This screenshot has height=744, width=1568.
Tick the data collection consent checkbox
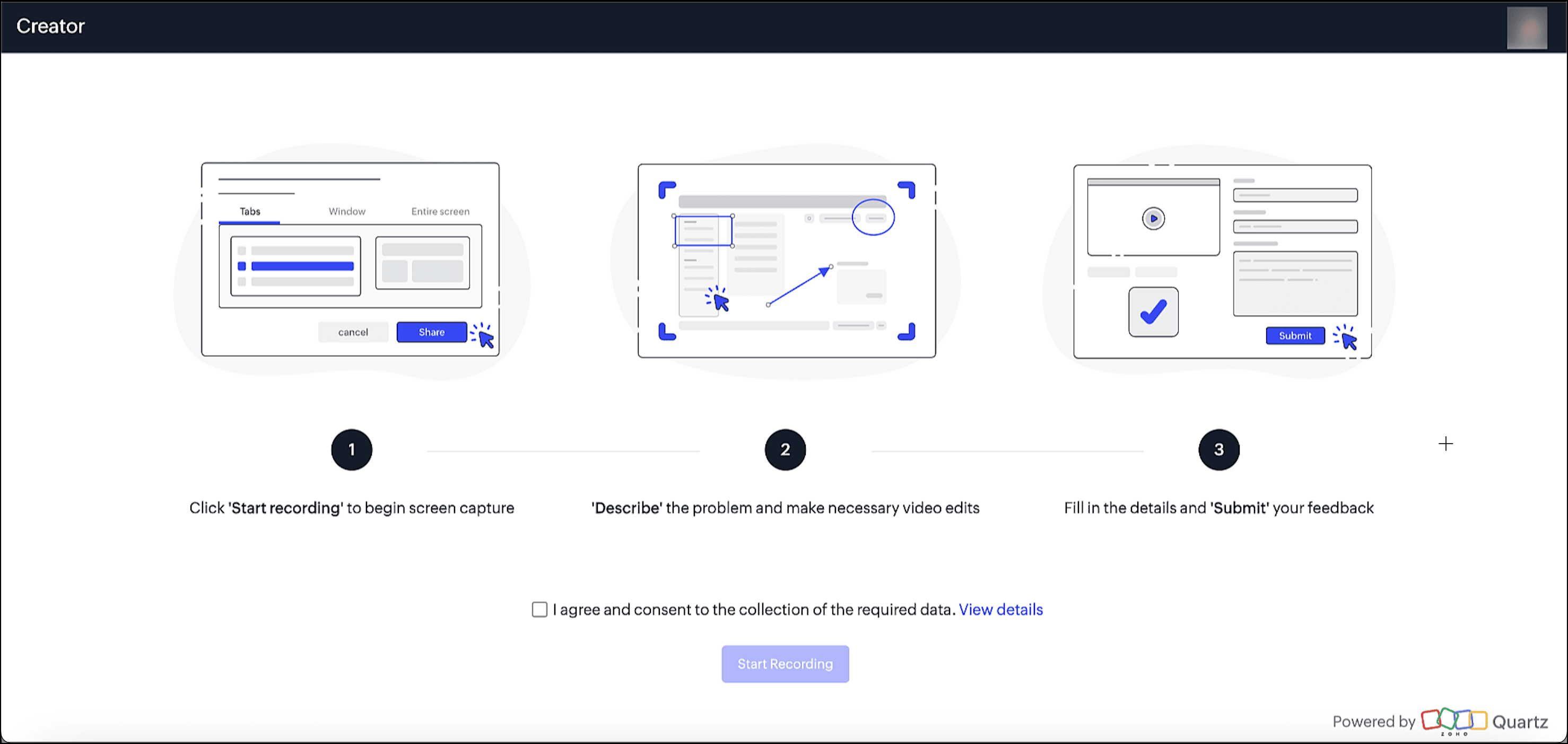(x=539, y=609)
